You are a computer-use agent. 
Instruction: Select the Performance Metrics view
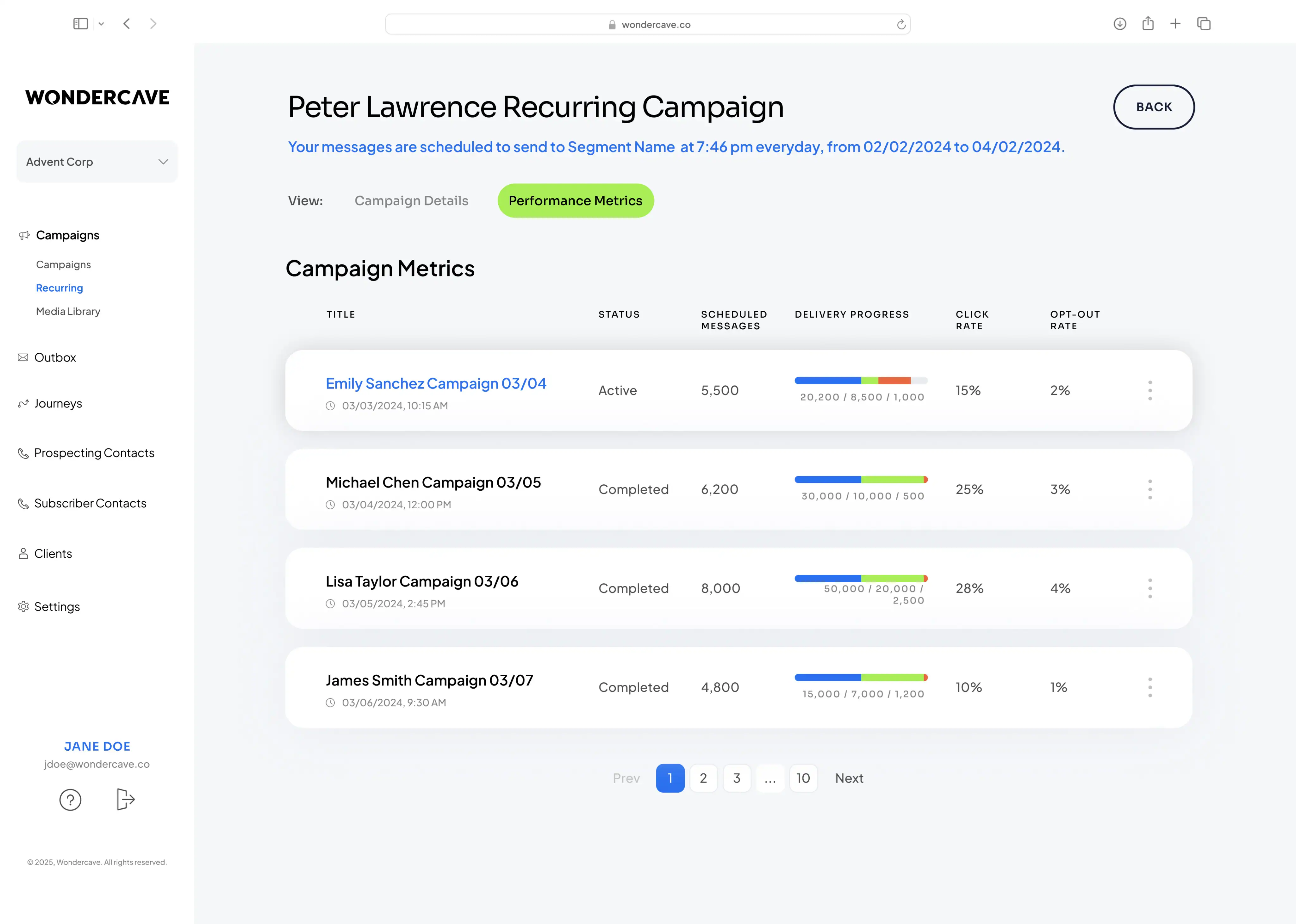point(576,201)
